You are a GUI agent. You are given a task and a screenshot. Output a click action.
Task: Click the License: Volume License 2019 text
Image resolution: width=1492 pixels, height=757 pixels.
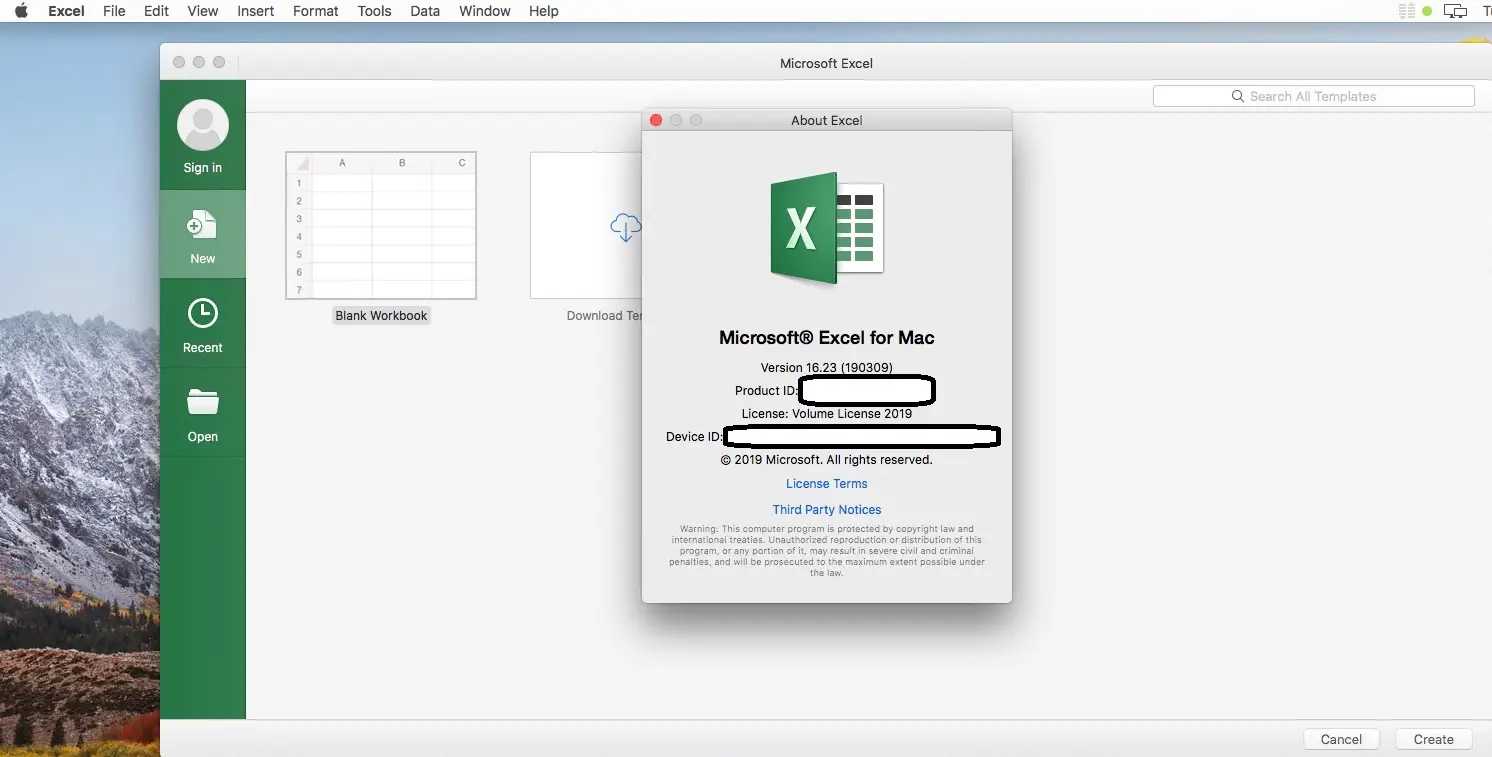pyautogui.click(x=827, y=414)
